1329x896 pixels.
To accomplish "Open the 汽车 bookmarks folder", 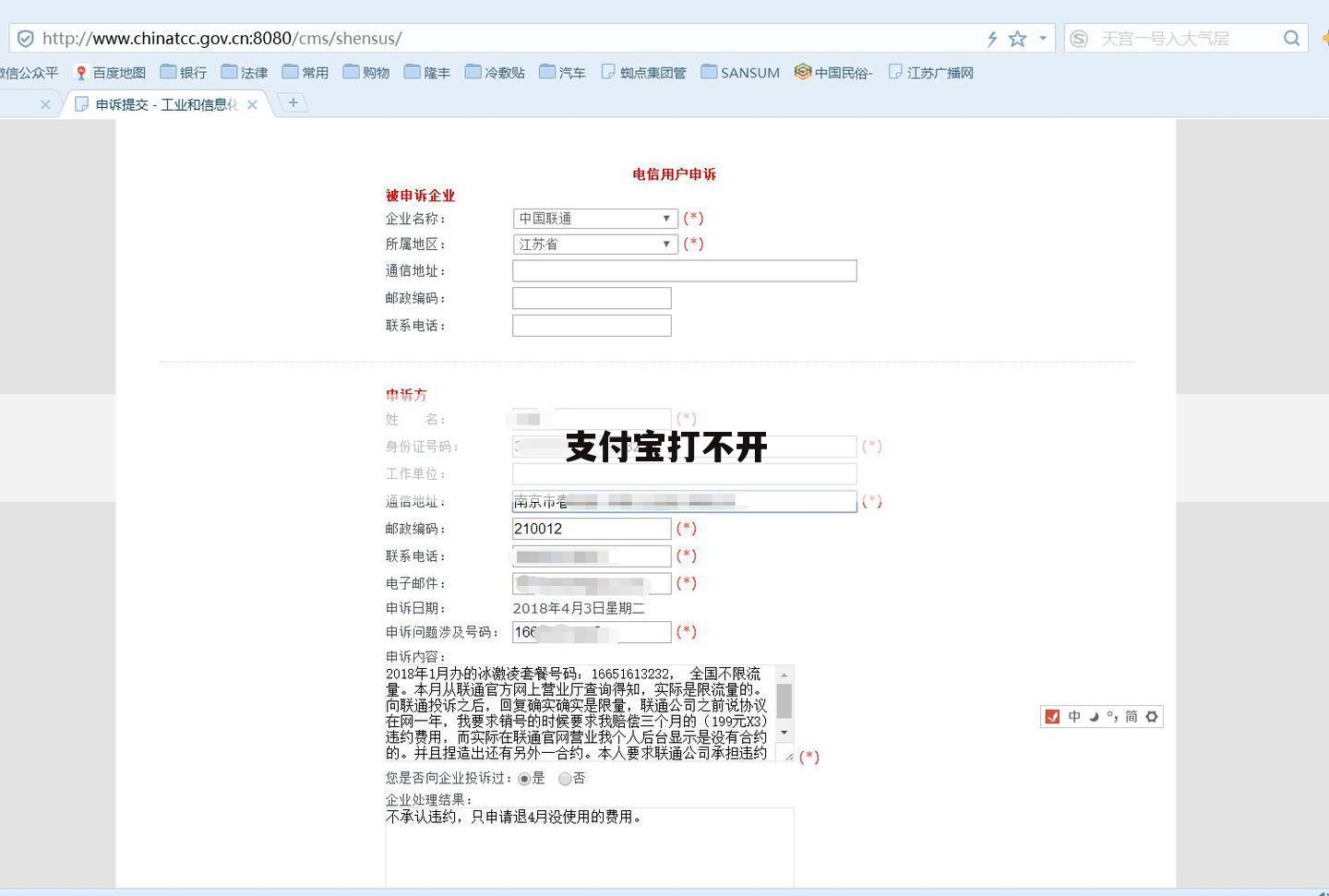I will [x=562, y=72].
